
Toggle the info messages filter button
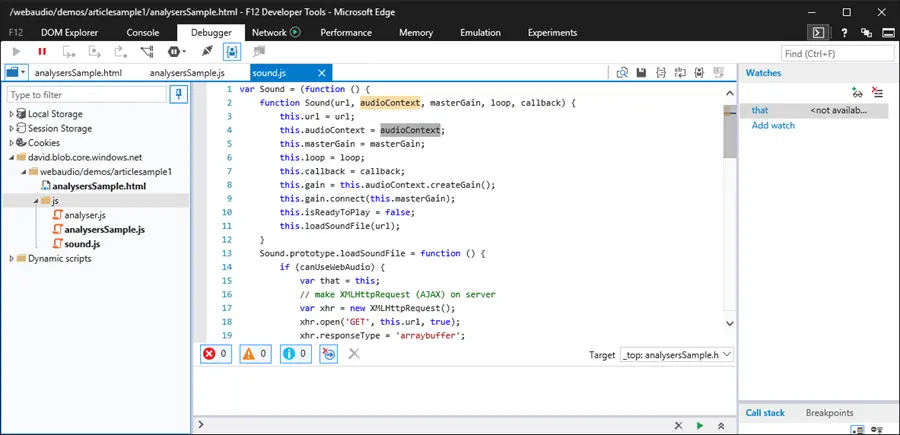(x=296, y=354)
